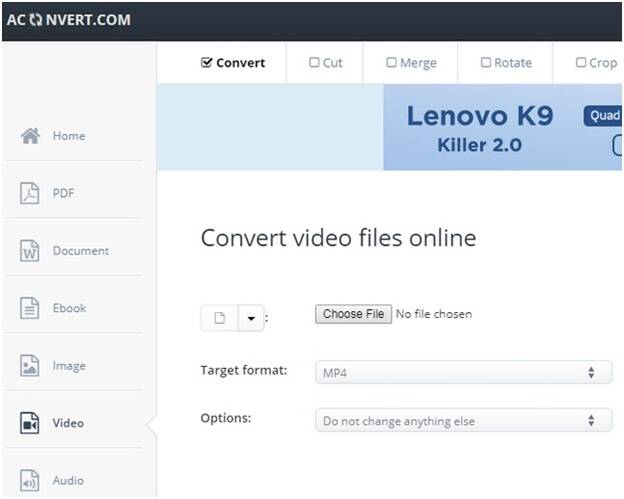The width and height of the screenshot is (624, 499).
Task: Click the Audio speaker icon
Action: click(29, 480)
